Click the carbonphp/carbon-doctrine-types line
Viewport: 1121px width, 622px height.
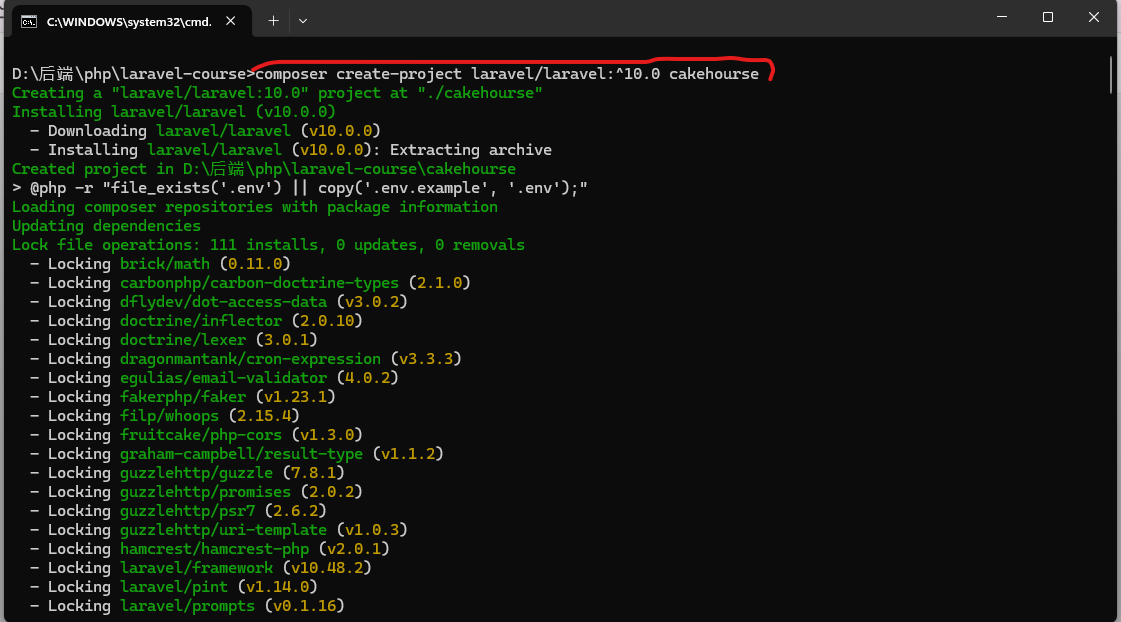click(250, 282)
